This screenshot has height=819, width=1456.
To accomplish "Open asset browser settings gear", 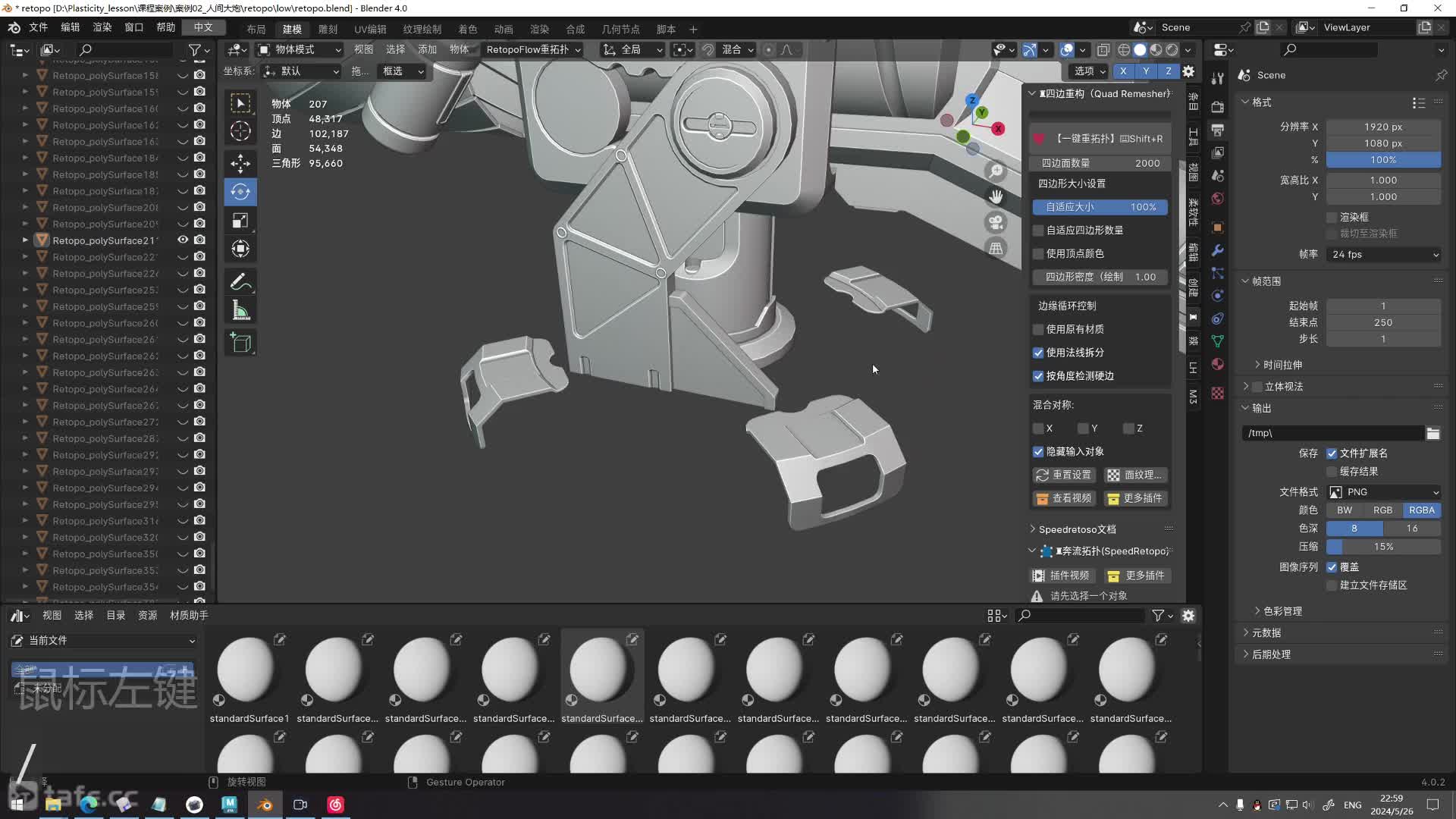I will (1188, 616).
